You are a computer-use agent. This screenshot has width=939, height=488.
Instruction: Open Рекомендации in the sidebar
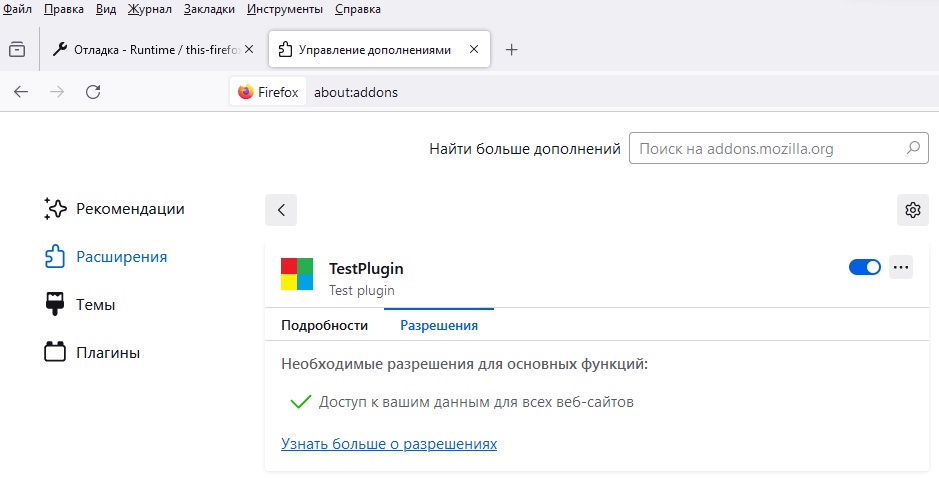114,208
